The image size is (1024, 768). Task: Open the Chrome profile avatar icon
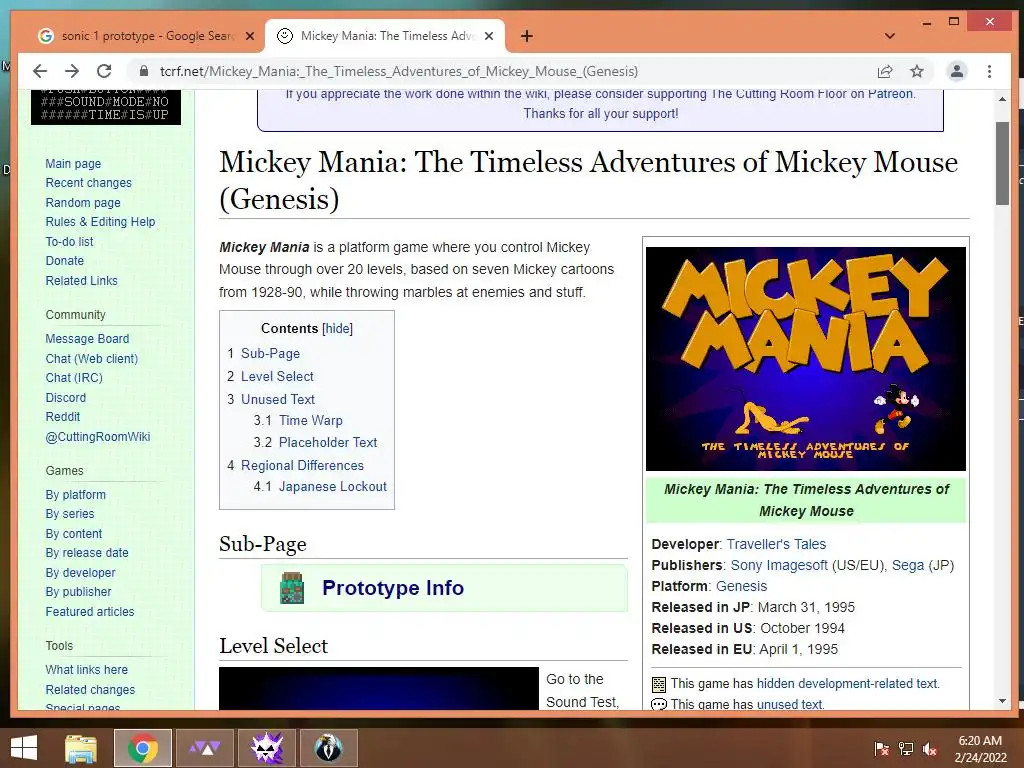(x=957, y=71)
